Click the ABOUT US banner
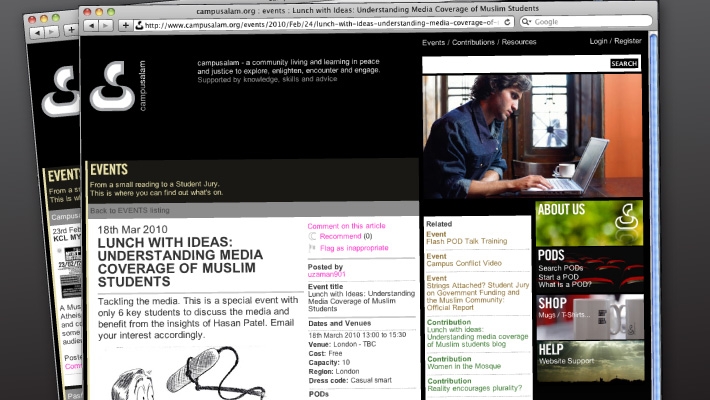Screen dimensions: 710x400 [589, 223]
